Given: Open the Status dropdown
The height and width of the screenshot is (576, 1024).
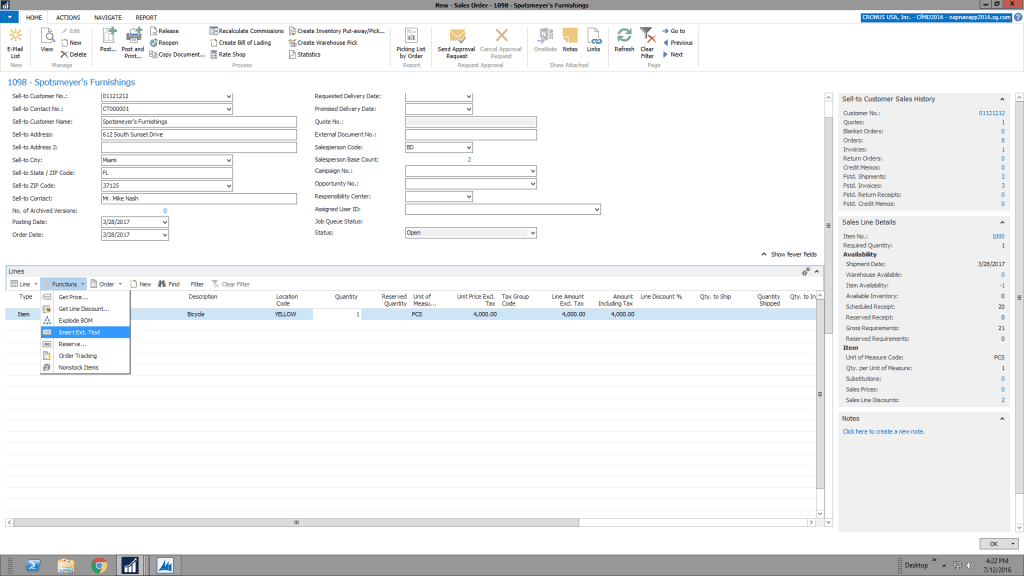Looking at the screenshot, I should pos(532,233).
